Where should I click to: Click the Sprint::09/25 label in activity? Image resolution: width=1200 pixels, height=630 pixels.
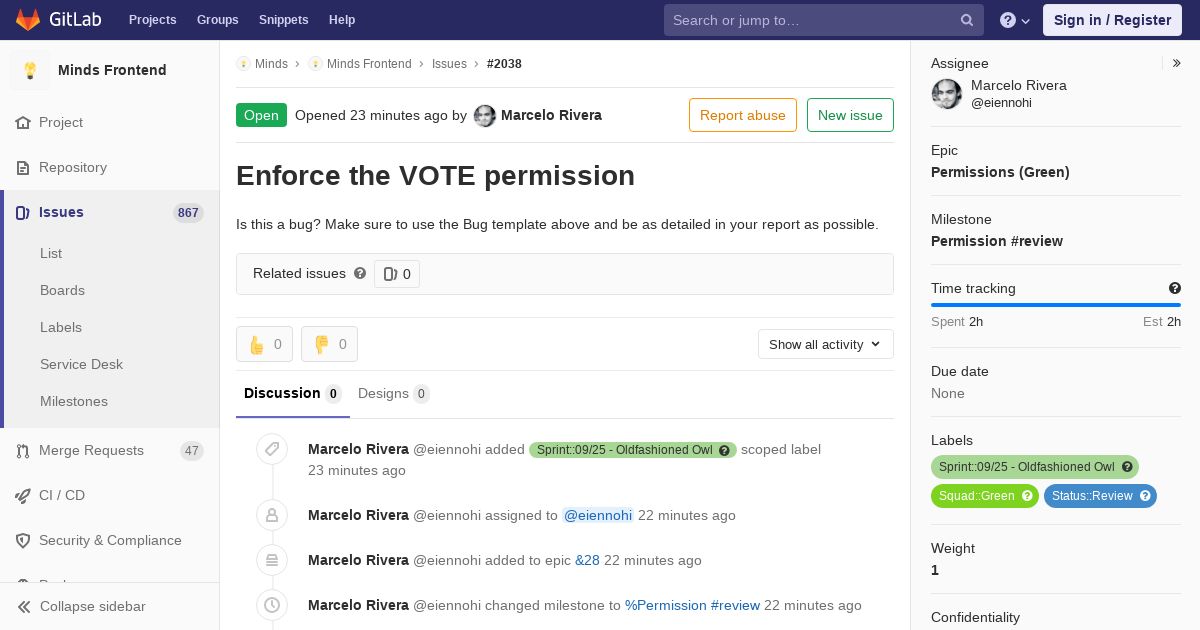[632, 450]
